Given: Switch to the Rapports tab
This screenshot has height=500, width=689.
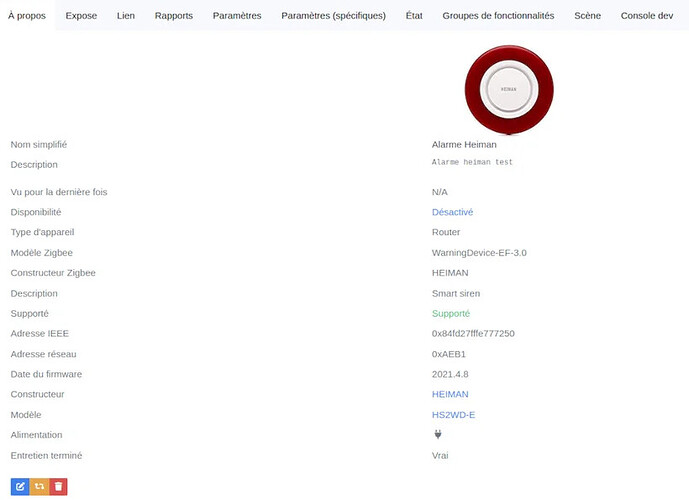Looking at the screenshot, I should [x=174, y=15].
